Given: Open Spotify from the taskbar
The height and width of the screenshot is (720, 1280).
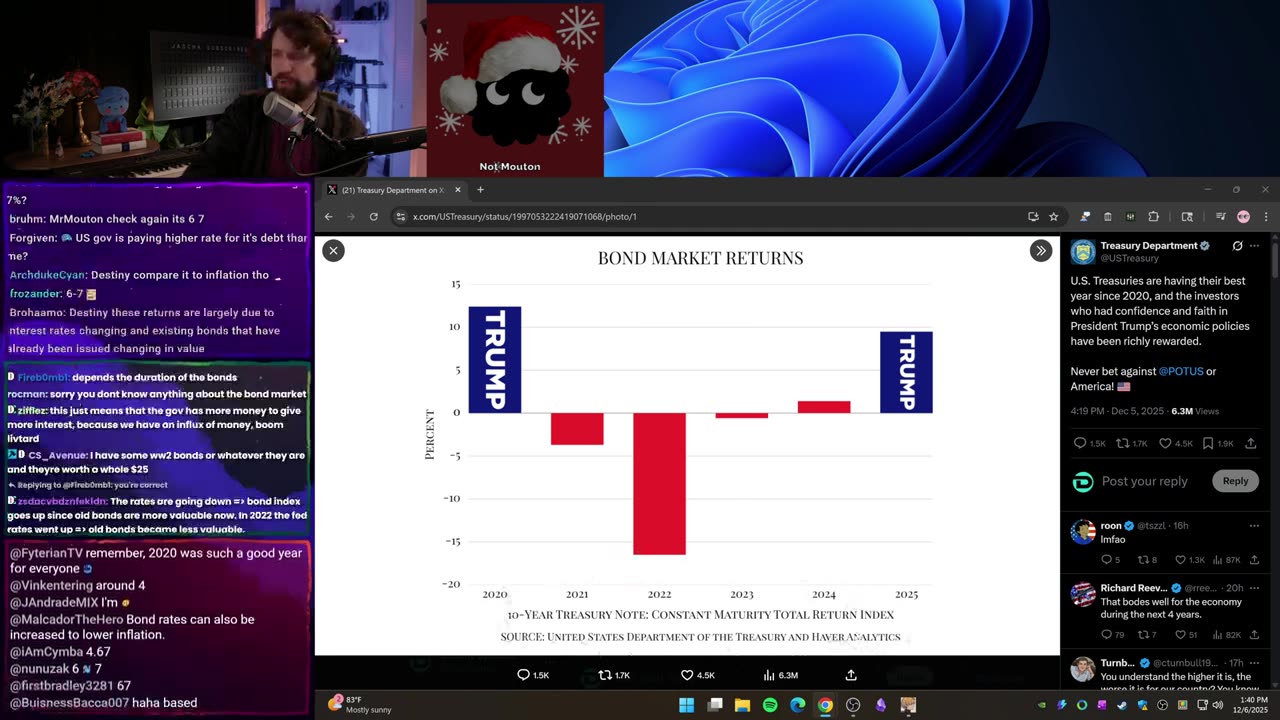Looking at the screenshot, I should 770,705.
